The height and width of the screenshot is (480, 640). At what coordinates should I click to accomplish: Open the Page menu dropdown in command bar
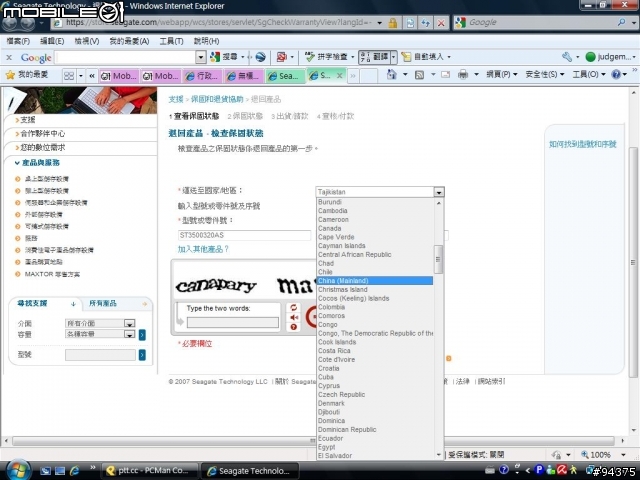point(502,74)
